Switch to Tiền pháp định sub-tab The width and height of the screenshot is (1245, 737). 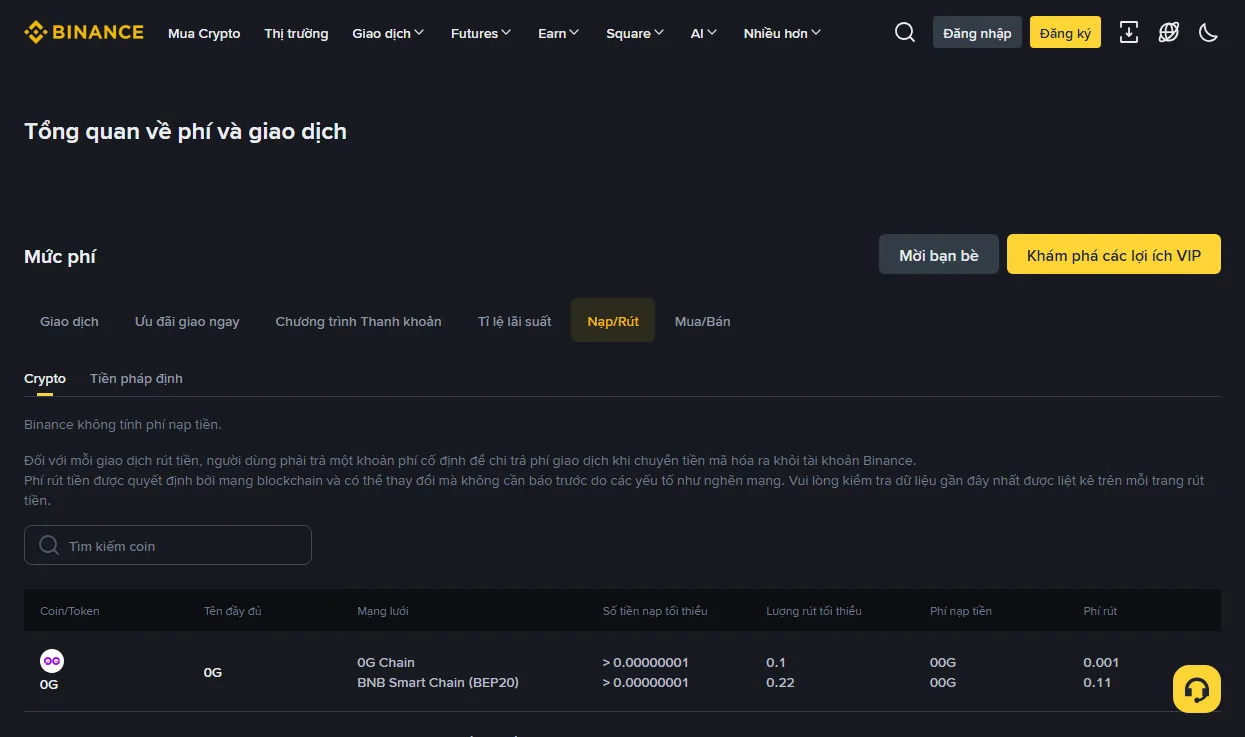click(136, 379)
